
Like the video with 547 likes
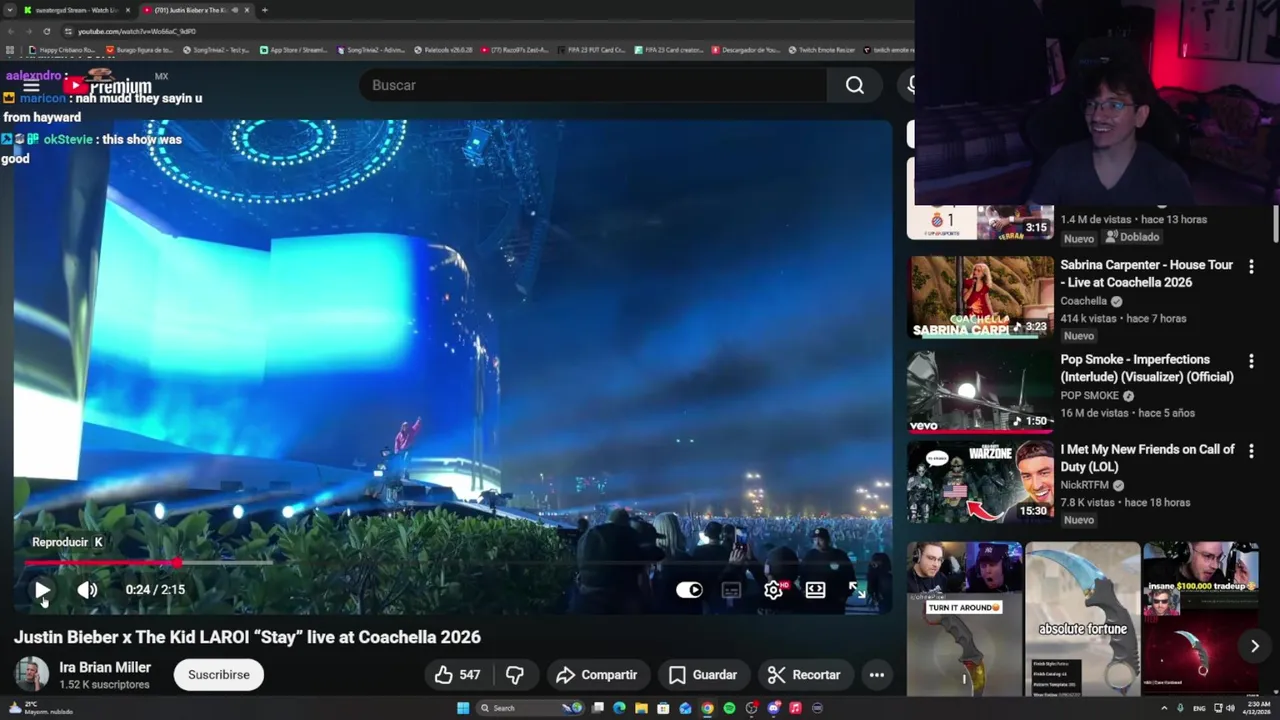click(457, 675)
